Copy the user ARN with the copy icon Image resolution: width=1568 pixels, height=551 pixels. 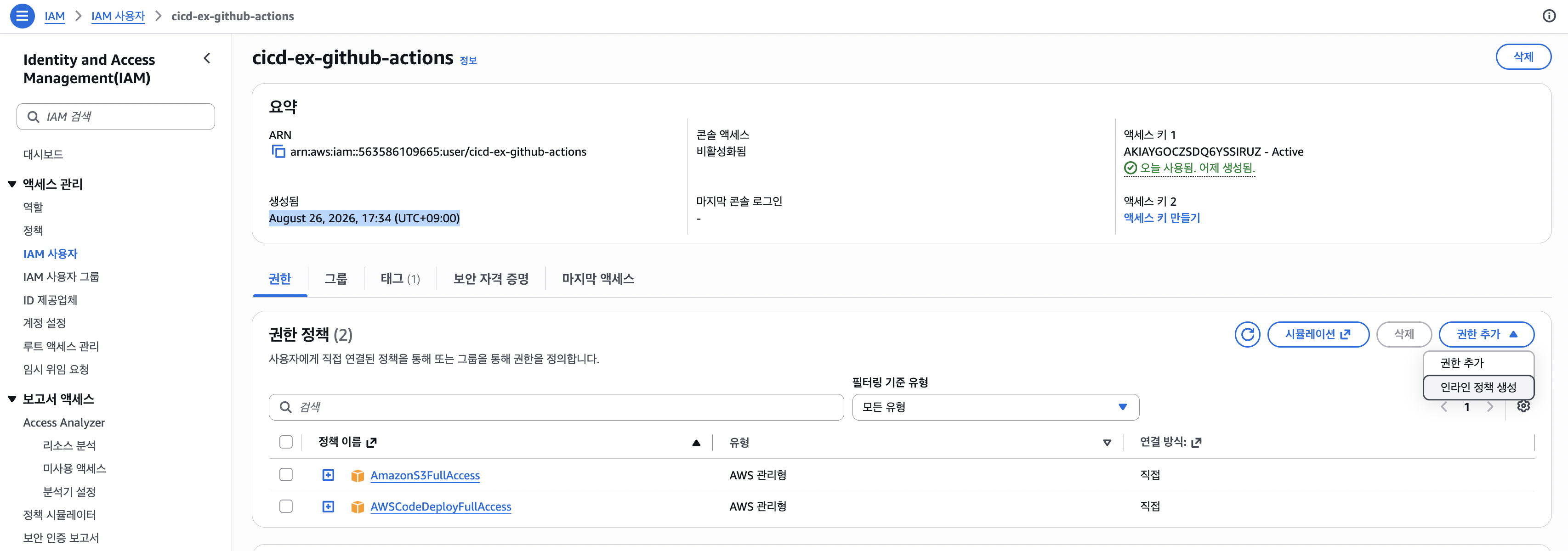[x=278, y=152]
